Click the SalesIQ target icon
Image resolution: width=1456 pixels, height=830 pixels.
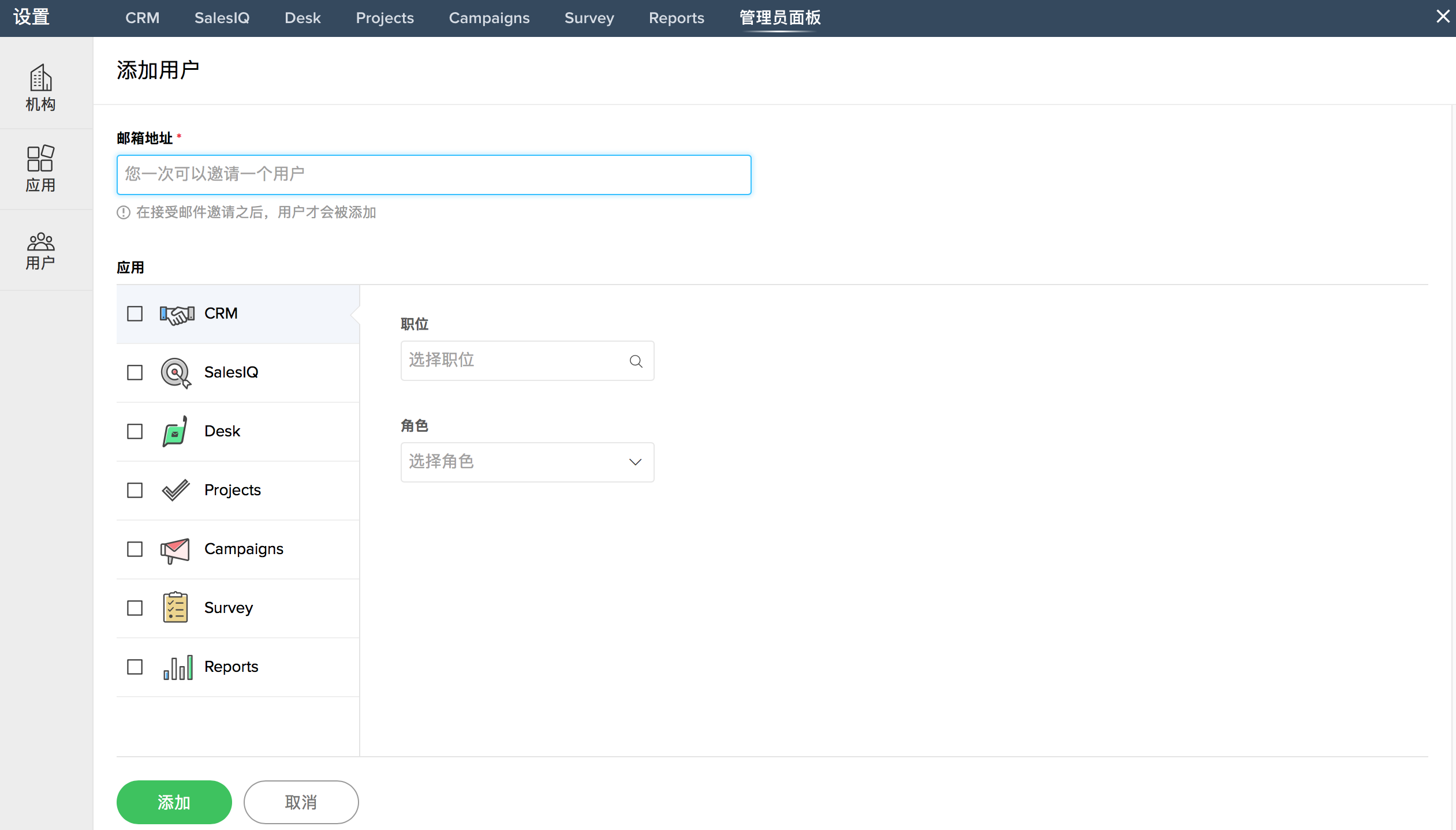(x=176, y=373)
